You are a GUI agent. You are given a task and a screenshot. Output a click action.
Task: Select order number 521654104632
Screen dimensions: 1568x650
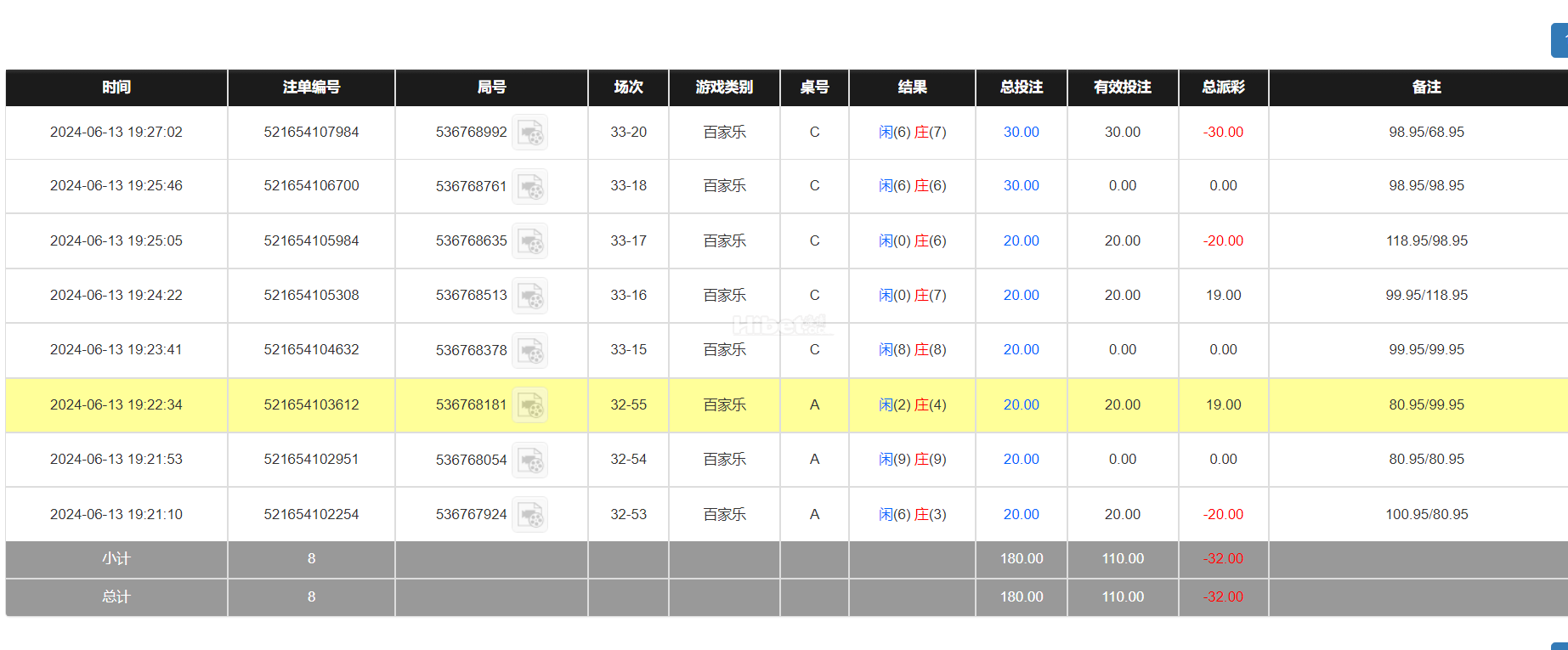coord(311,349)
